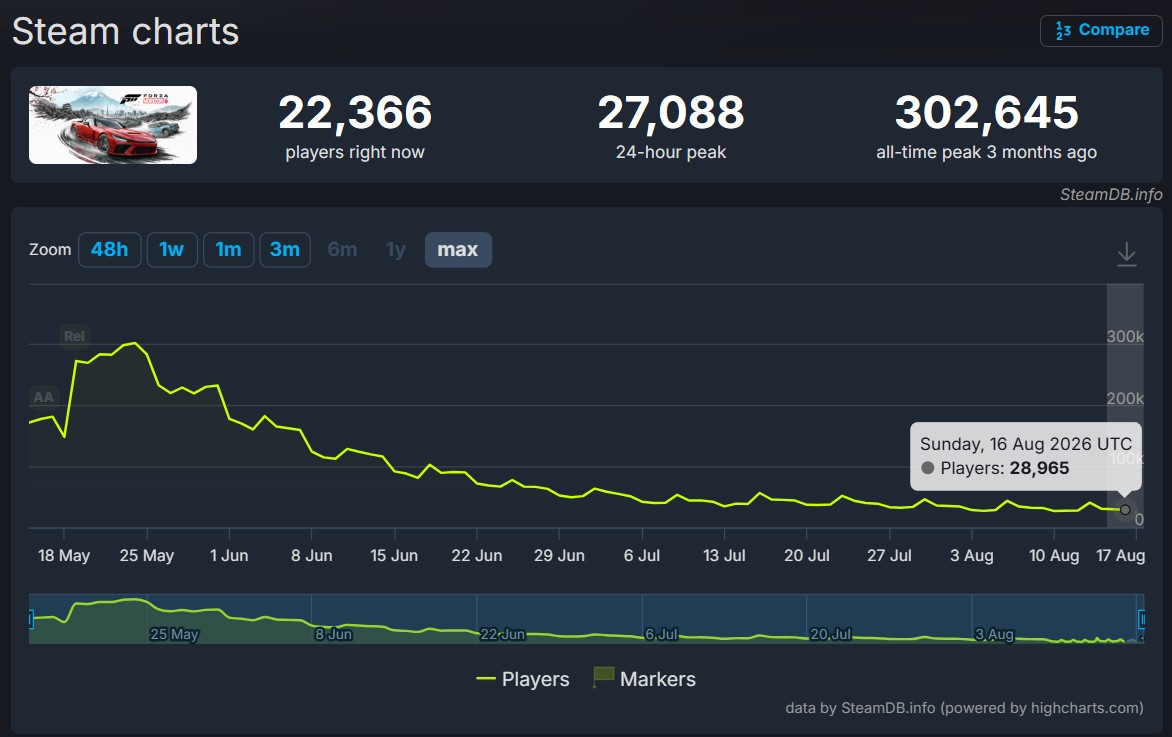The width and height of the screenshot is (1172, 737).
Task: Click the AA marker flag on chart
Action: point(43,397)
